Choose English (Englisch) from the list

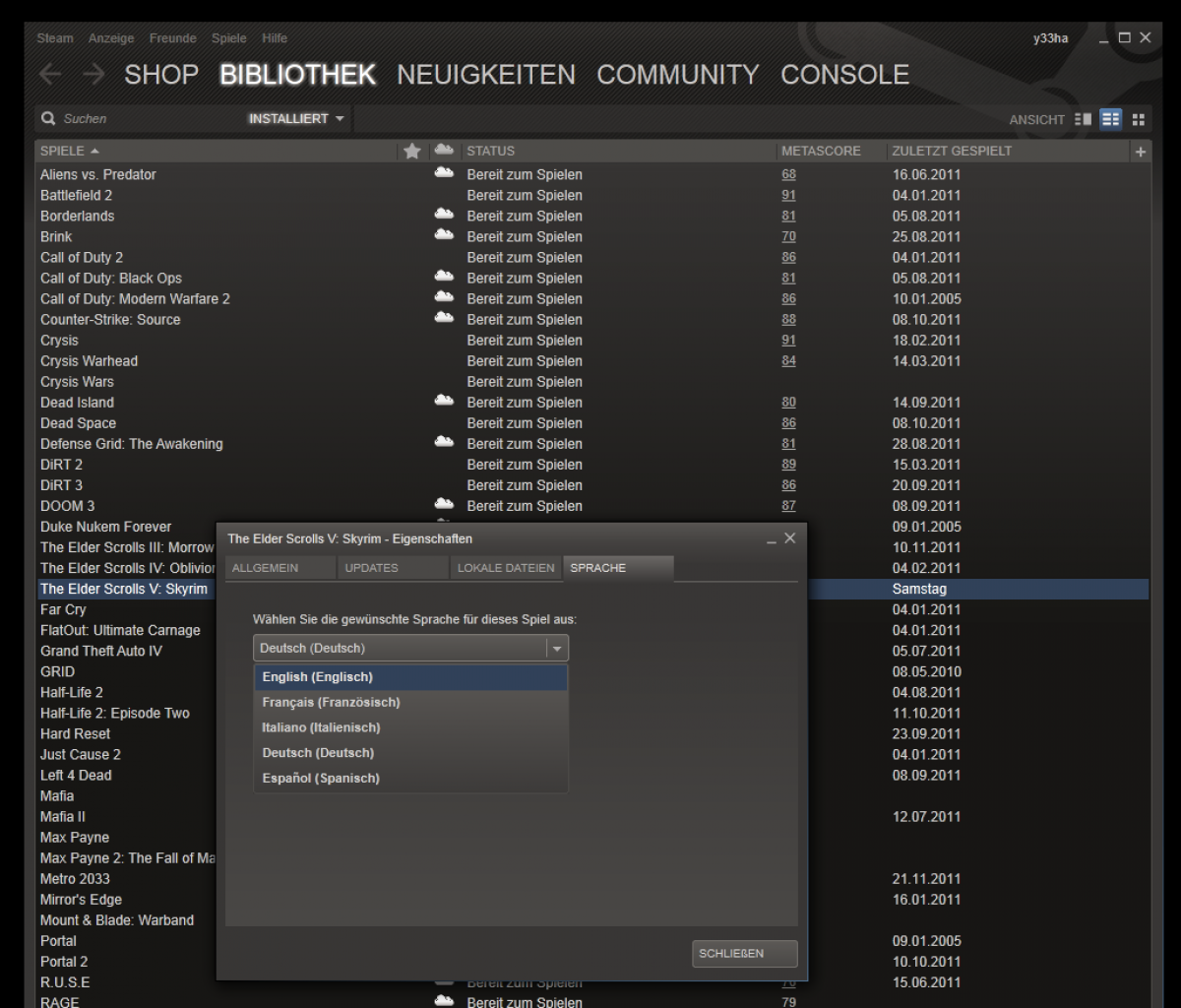pyautogui.click(x=410, y=677)
